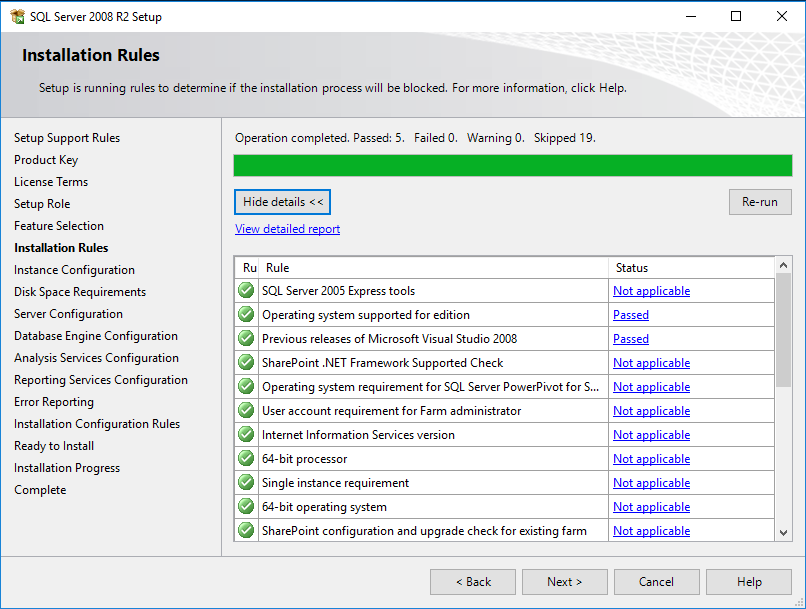
Task: Select Setup Support Rules step in sidebar
Action: pos(67,138)
